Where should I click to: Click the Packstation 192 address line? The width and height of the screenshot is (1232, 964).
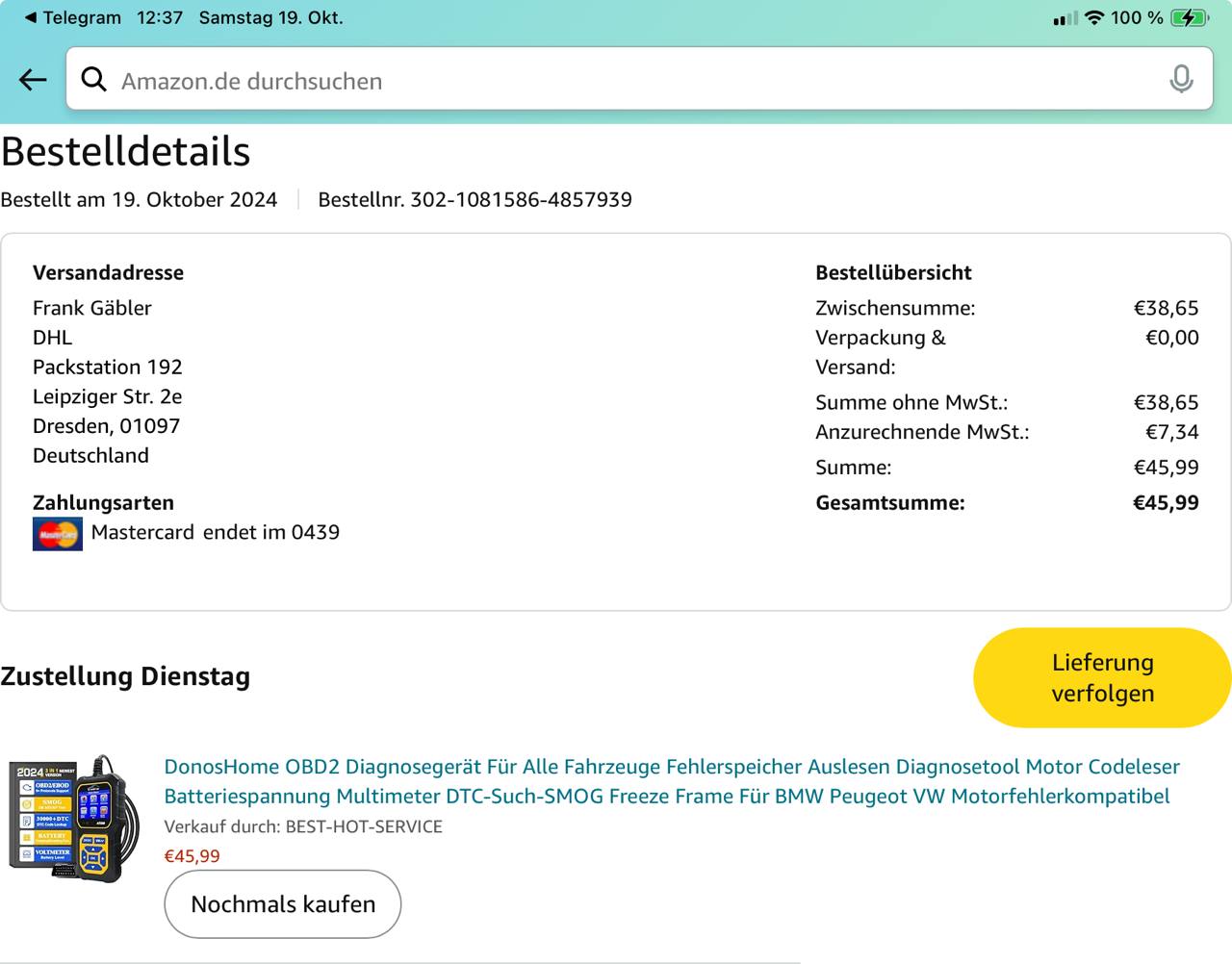(107, 367)
